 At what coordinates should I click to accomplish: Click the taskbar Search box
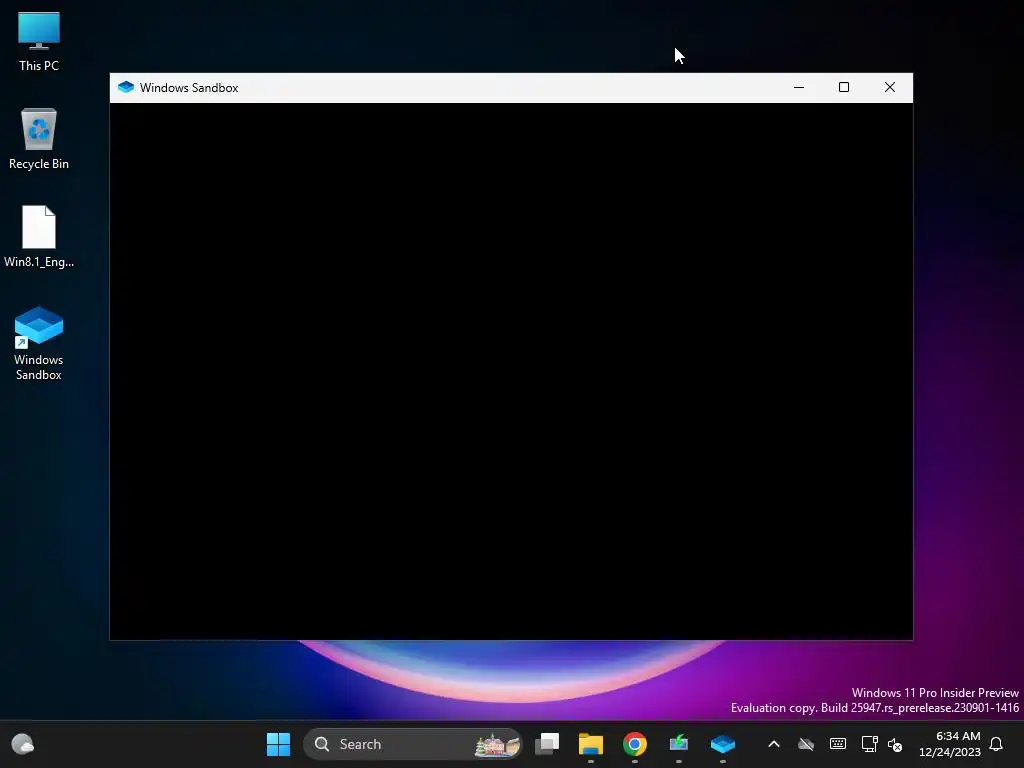coord(413,744)
